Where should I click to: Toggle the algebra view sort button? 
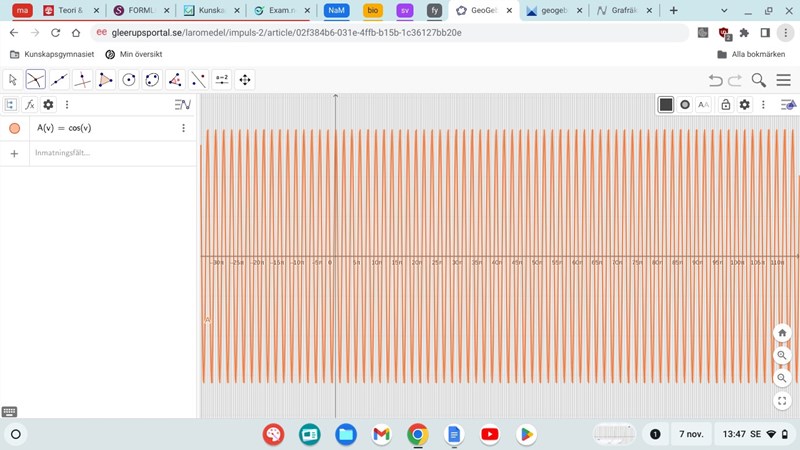tap(182, 105)
